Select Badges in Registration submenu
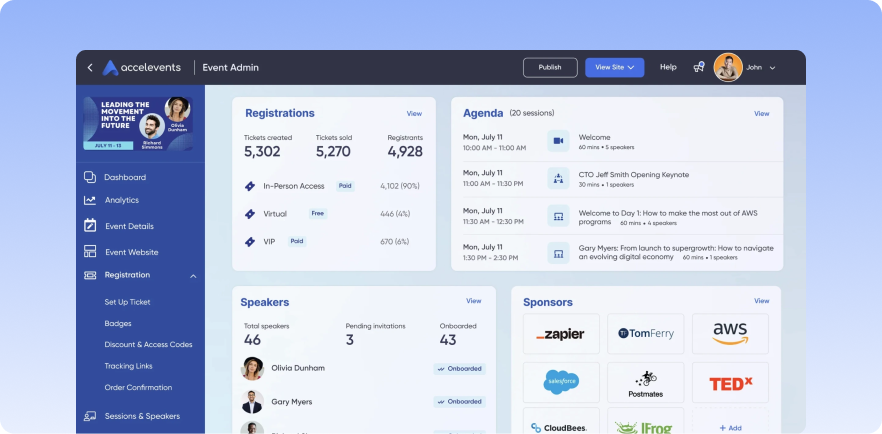The image size is (882, 434). coord(118,324)
